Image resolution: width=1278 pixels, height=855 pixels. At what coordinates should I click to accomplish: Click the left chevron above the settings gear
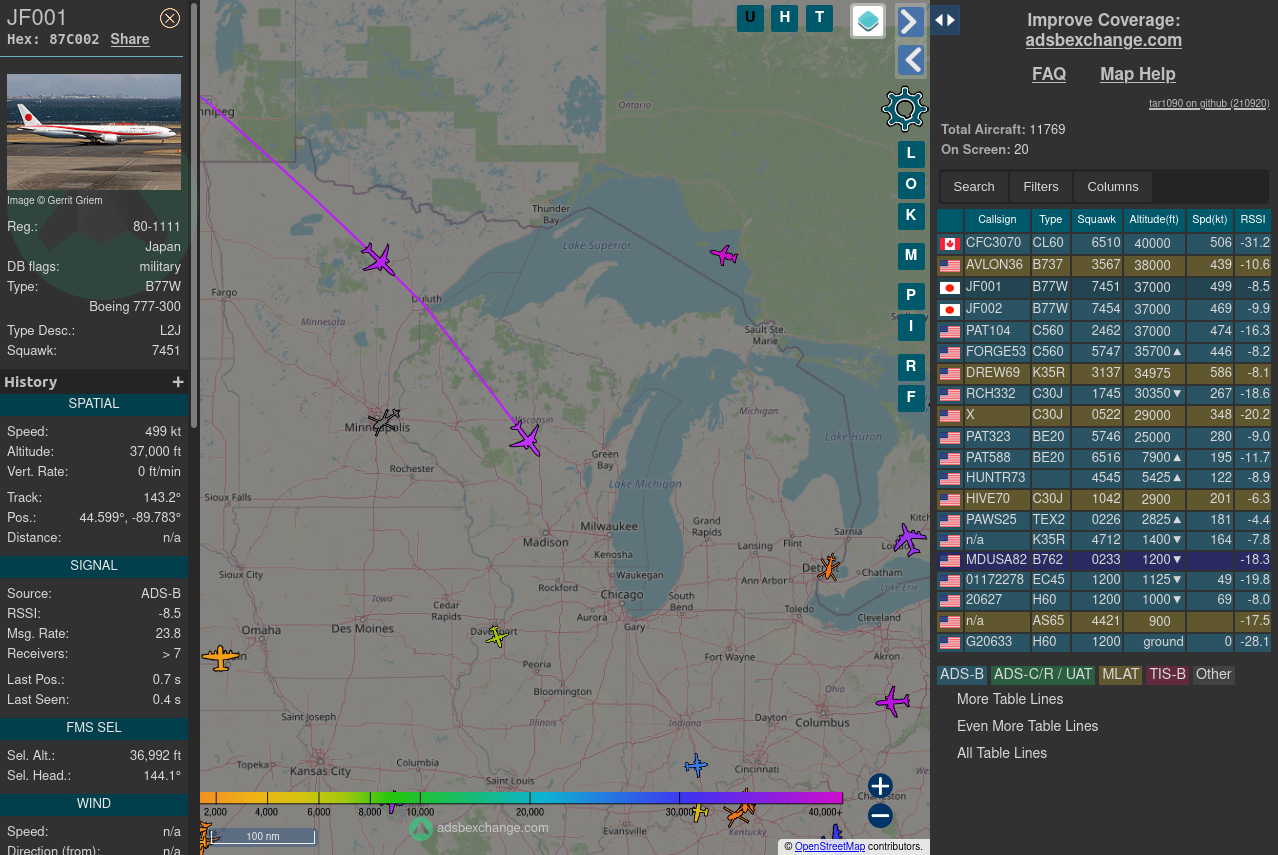pyautogui.click(x=911, y=61)
